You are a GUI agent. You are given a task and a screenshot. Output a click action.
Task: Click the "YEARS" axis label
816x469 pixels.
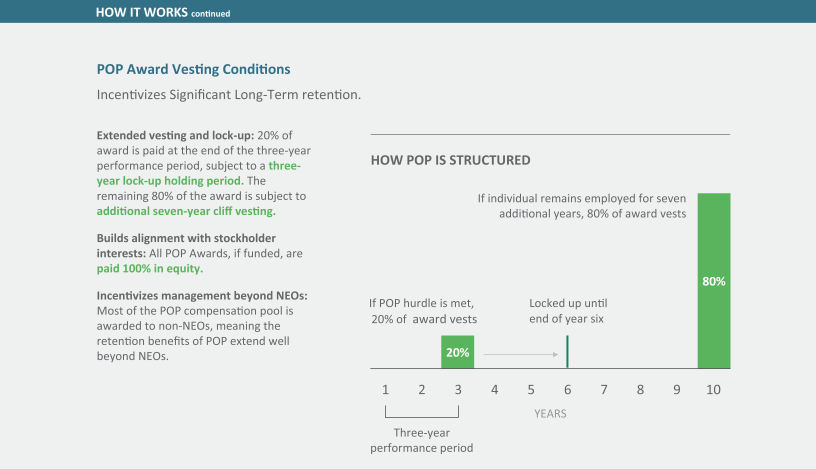[551, 413]
